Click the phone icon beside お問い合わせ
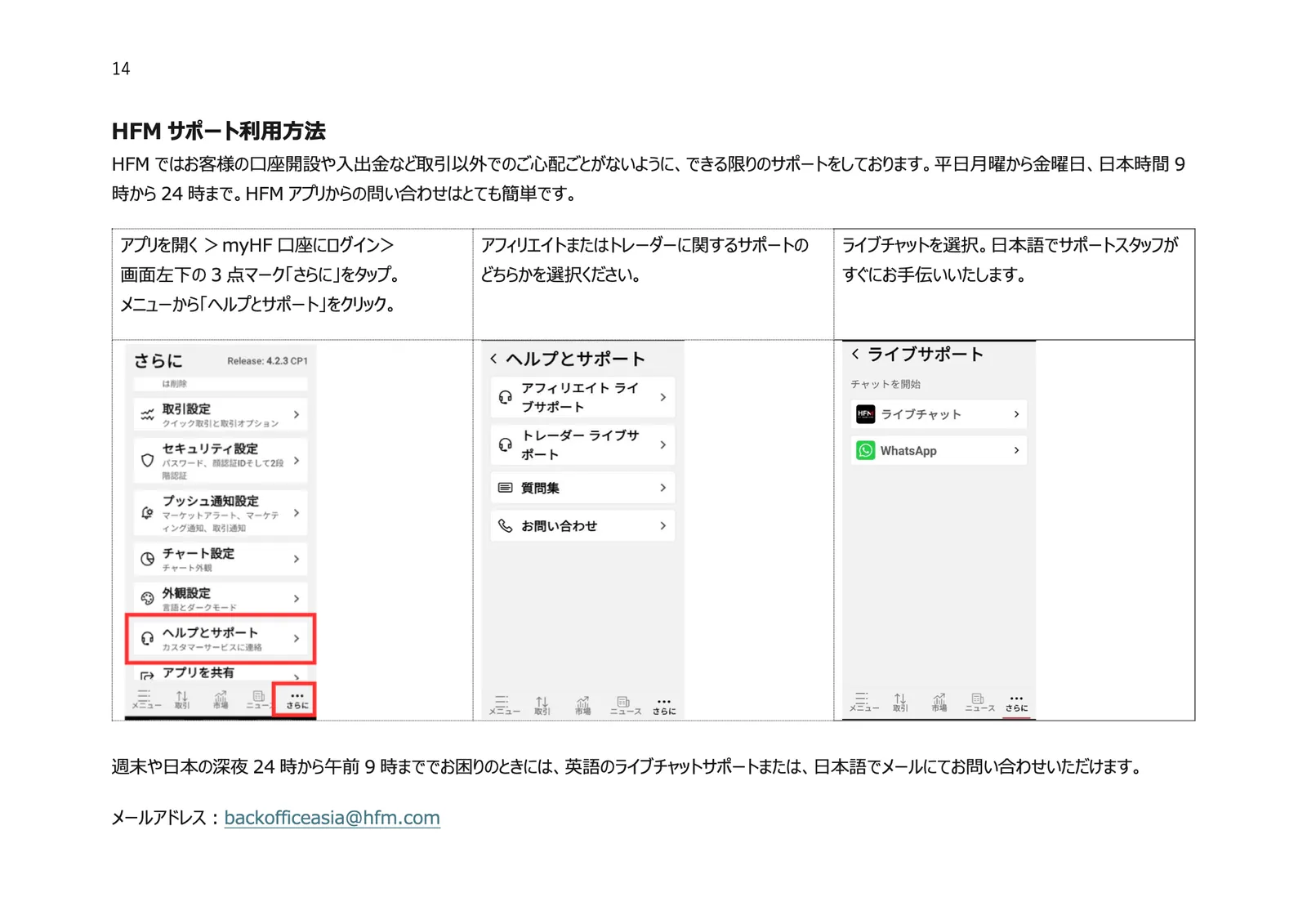The width and height of the screenshot is (1307, 924). pos(506,525)
